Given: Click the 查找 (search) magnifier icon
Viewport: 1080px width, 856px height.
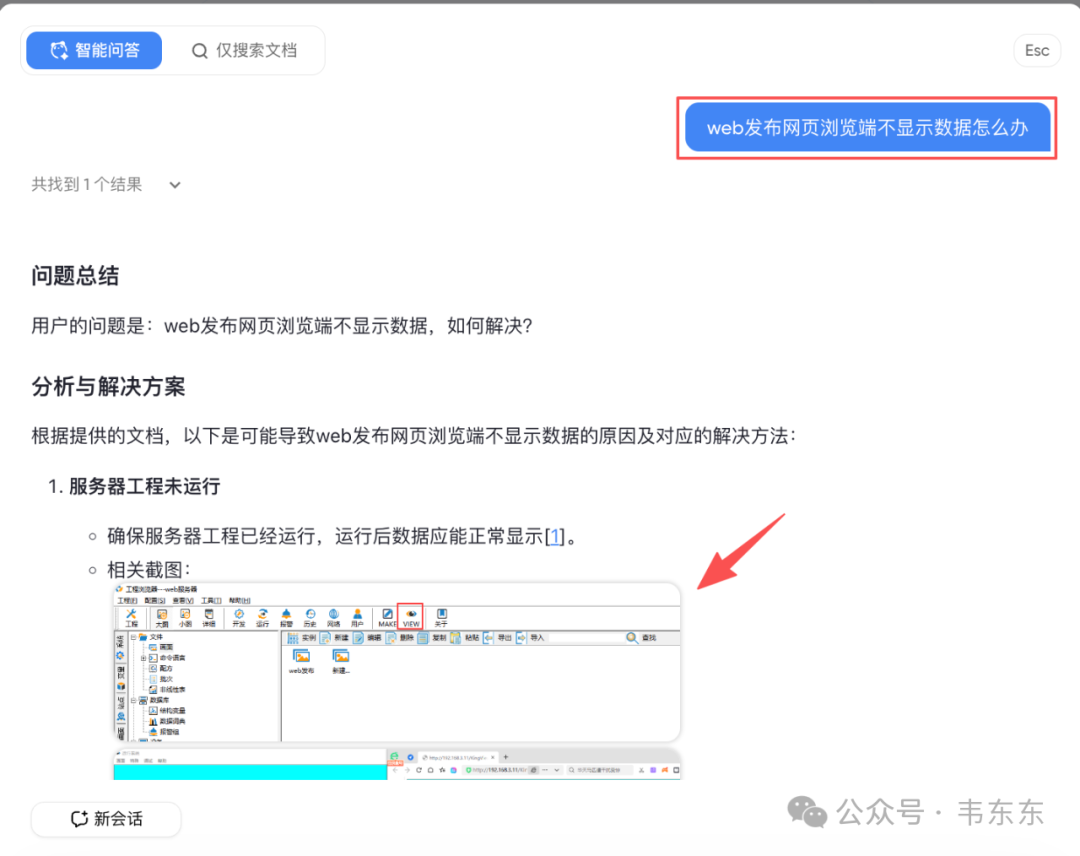Looking at the screenshot, I should (630, 637).
